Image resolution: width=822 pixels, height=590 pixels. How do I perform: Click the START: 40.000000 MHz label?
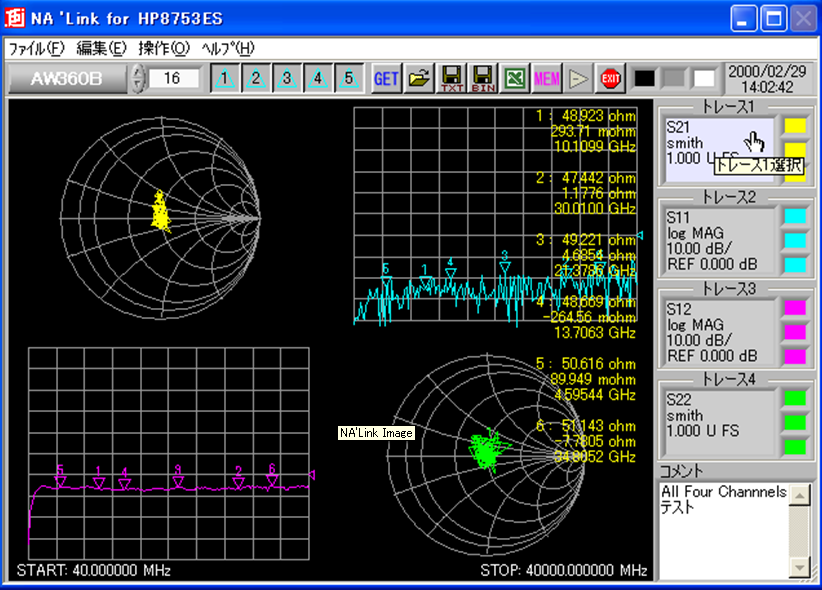pyautogui.click(x=93, y=570)
